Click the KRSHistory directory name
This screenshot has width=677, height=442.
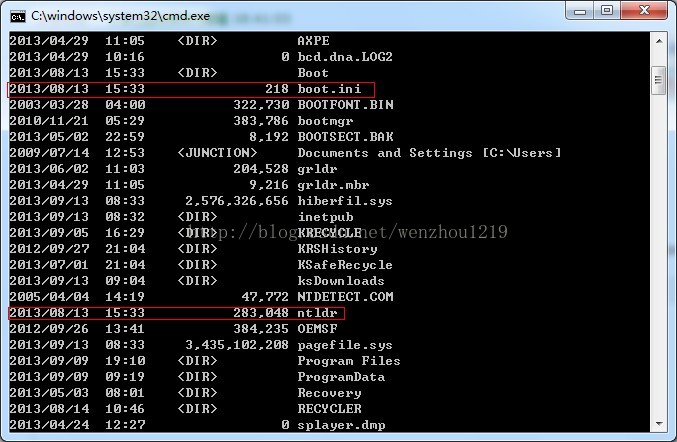(337, 249)
